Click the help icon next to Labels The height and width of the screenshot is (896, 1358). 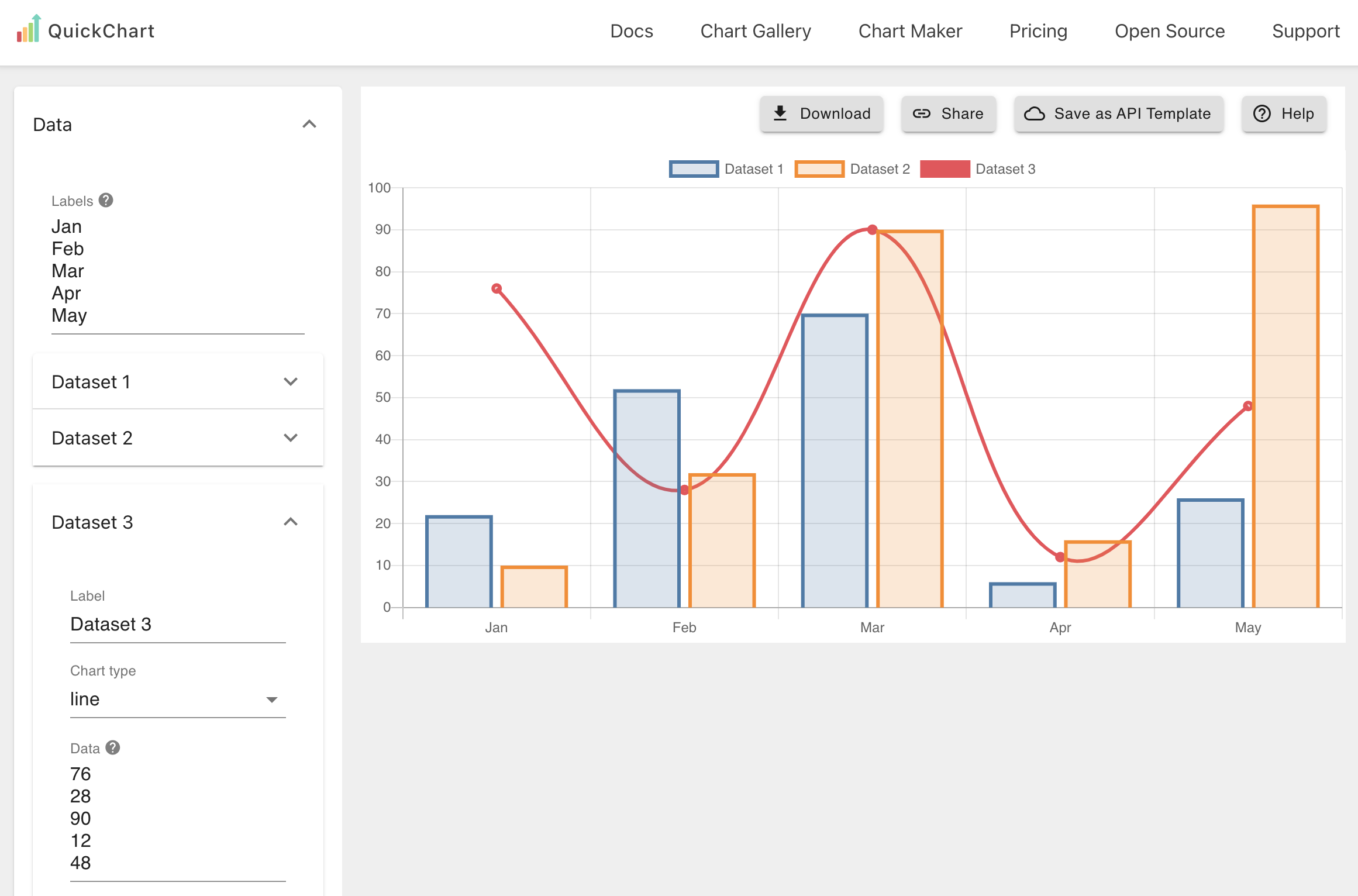point(106,200)
